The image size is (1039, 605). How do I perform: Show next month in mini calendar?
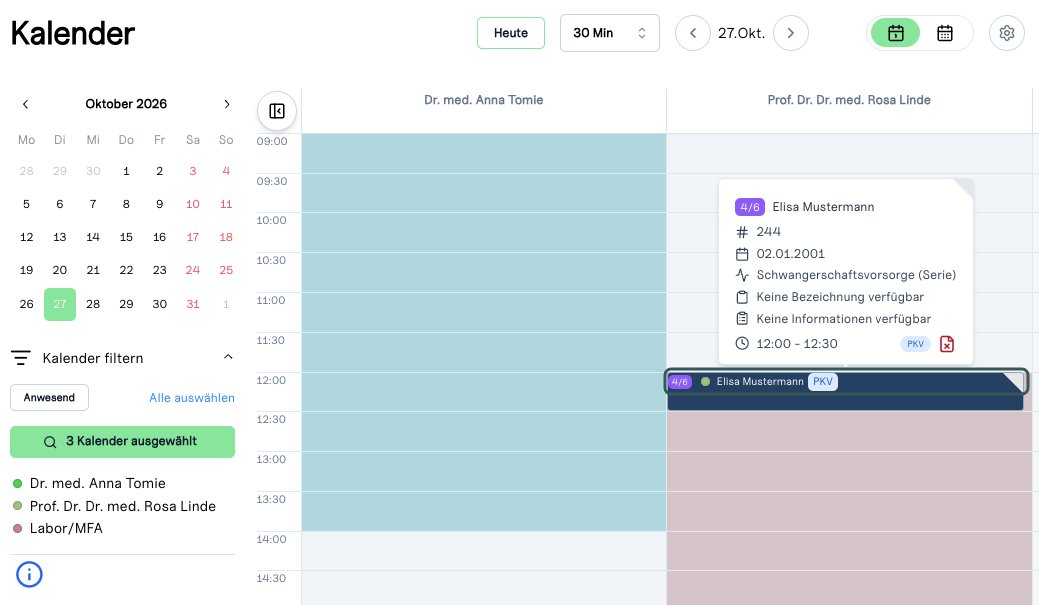227,104
